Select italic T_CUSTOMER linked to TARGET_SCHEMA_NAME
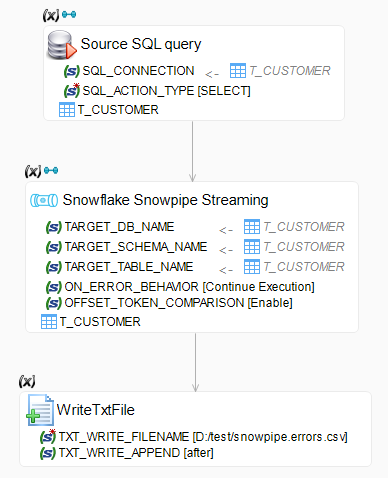This screenshot has width=388, height=478. point(304,247)
